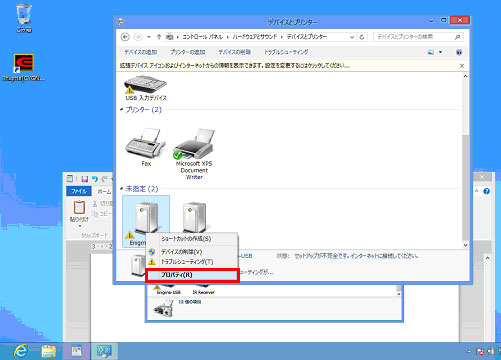Click scroll down arrow of device list
The image size is (501, 360).
point(465,245)
